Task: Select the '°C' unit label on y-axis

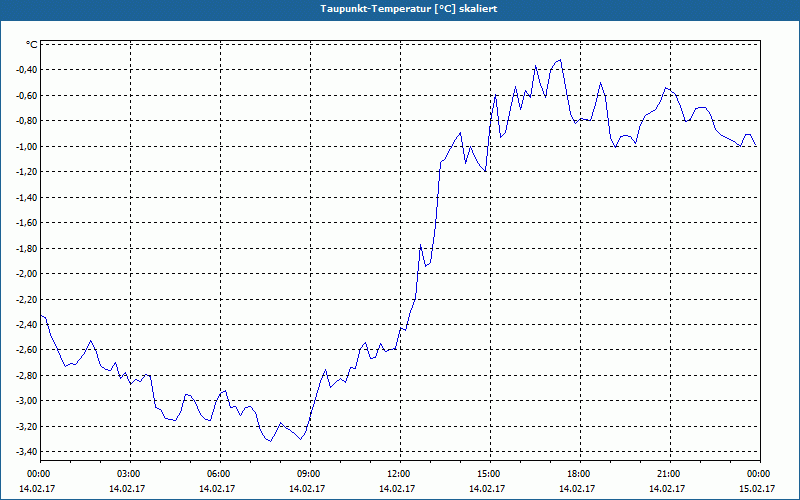Action: click(x=32, y=45)
